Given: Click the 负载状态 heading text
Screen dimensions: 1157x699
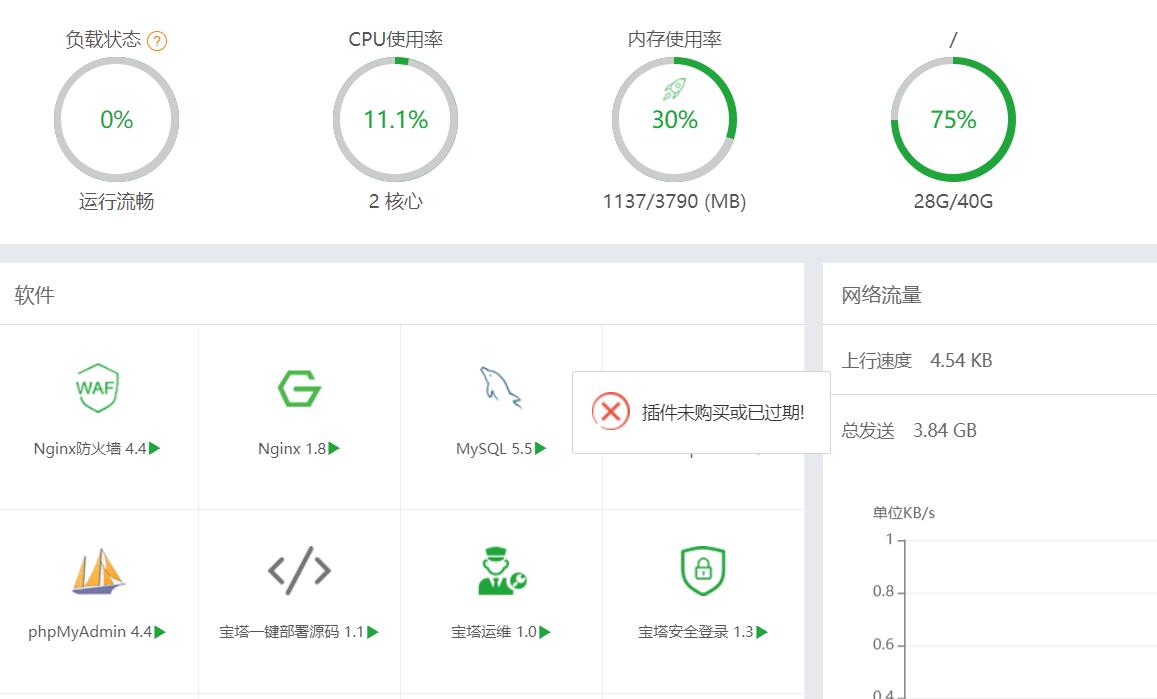Looking at the screenshot, I should pos(103,40).
